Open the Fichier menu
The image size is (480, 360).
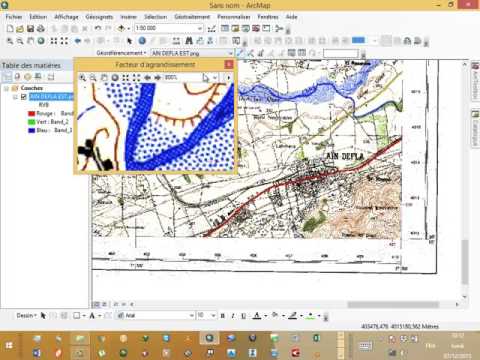tap(14, 17)
